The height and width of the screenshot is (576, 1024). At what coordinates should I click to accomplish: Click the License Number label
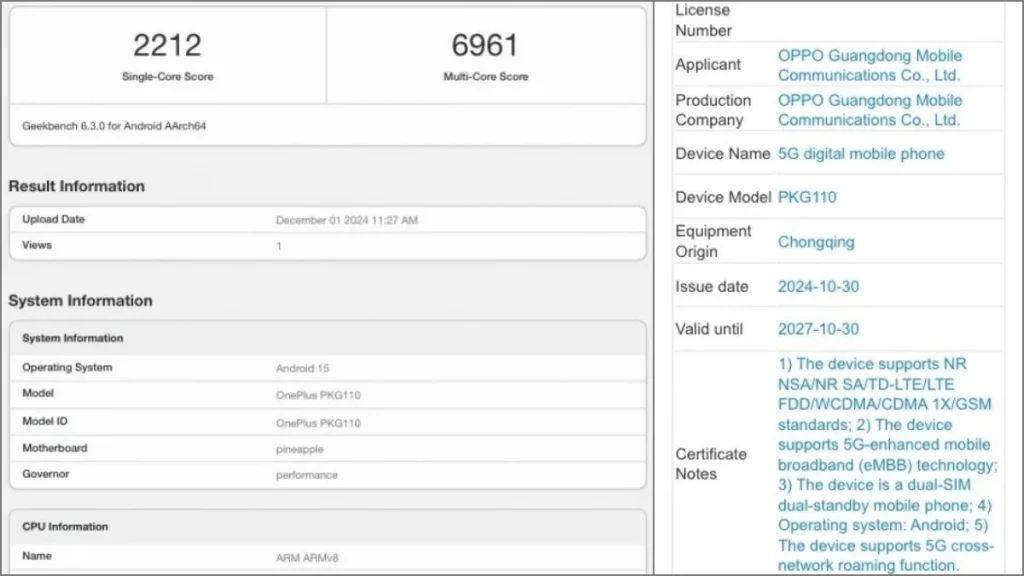[x=703, y=20]
